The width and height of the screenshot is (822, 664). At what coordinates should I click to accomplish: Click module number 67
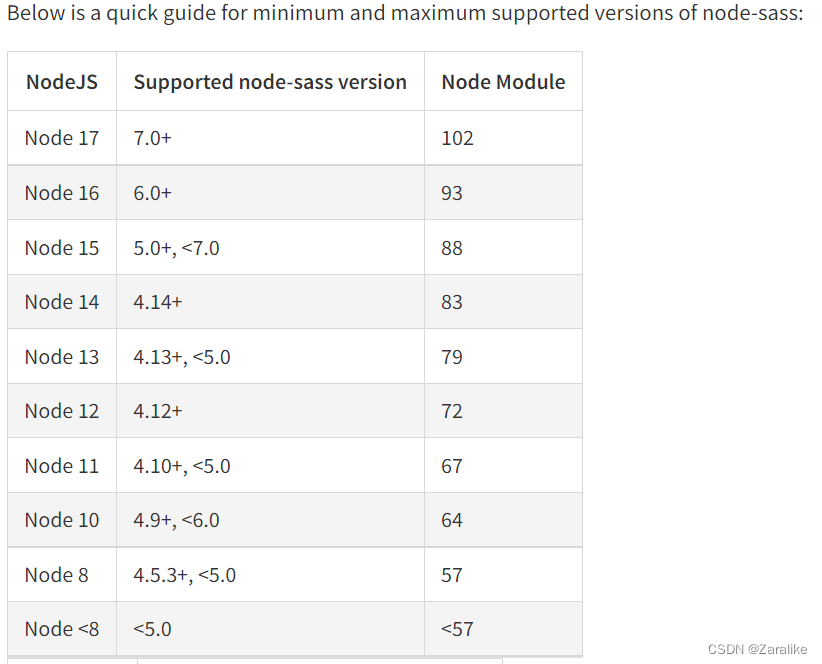[451, 466]
